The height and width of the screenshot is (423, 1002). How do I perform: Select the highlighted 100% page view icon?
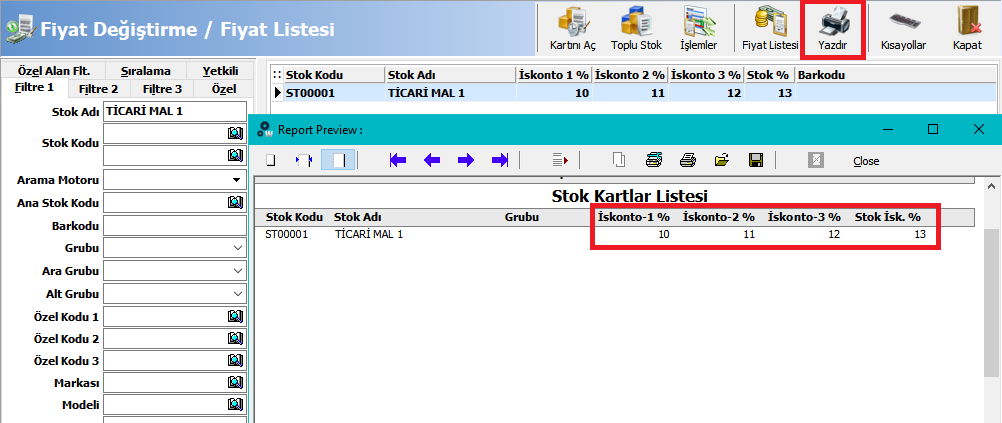click(338, 160)
